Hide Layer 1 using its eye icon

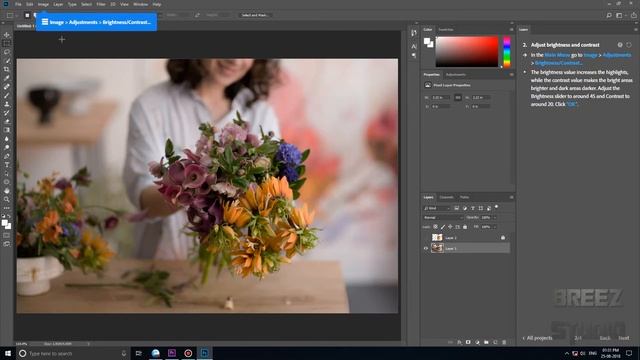(x=426, y=248)
